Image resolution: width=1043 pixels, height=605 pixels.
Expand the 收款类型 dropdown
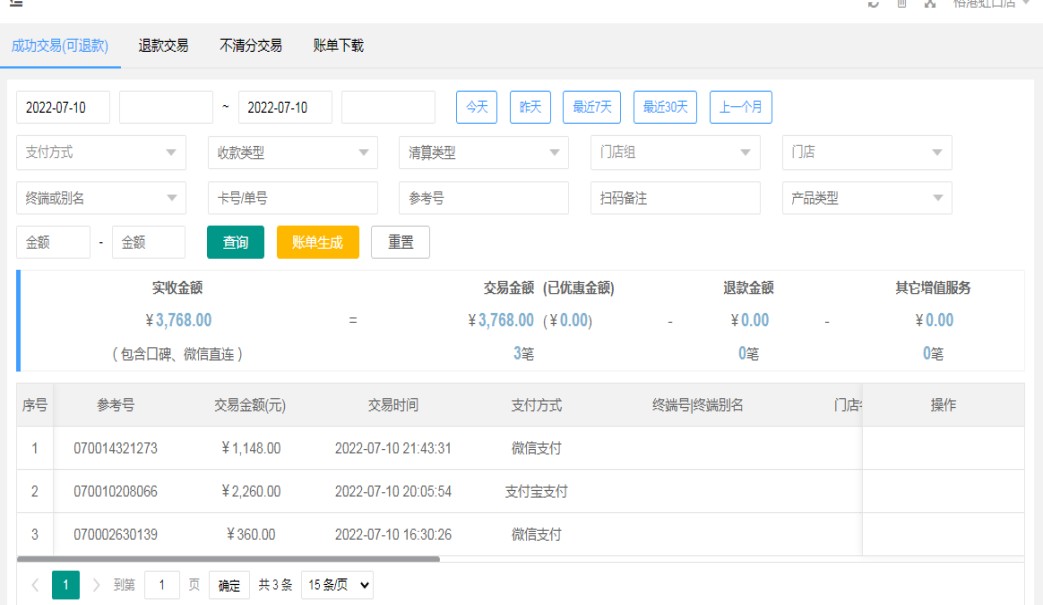[x=292, y=153]
